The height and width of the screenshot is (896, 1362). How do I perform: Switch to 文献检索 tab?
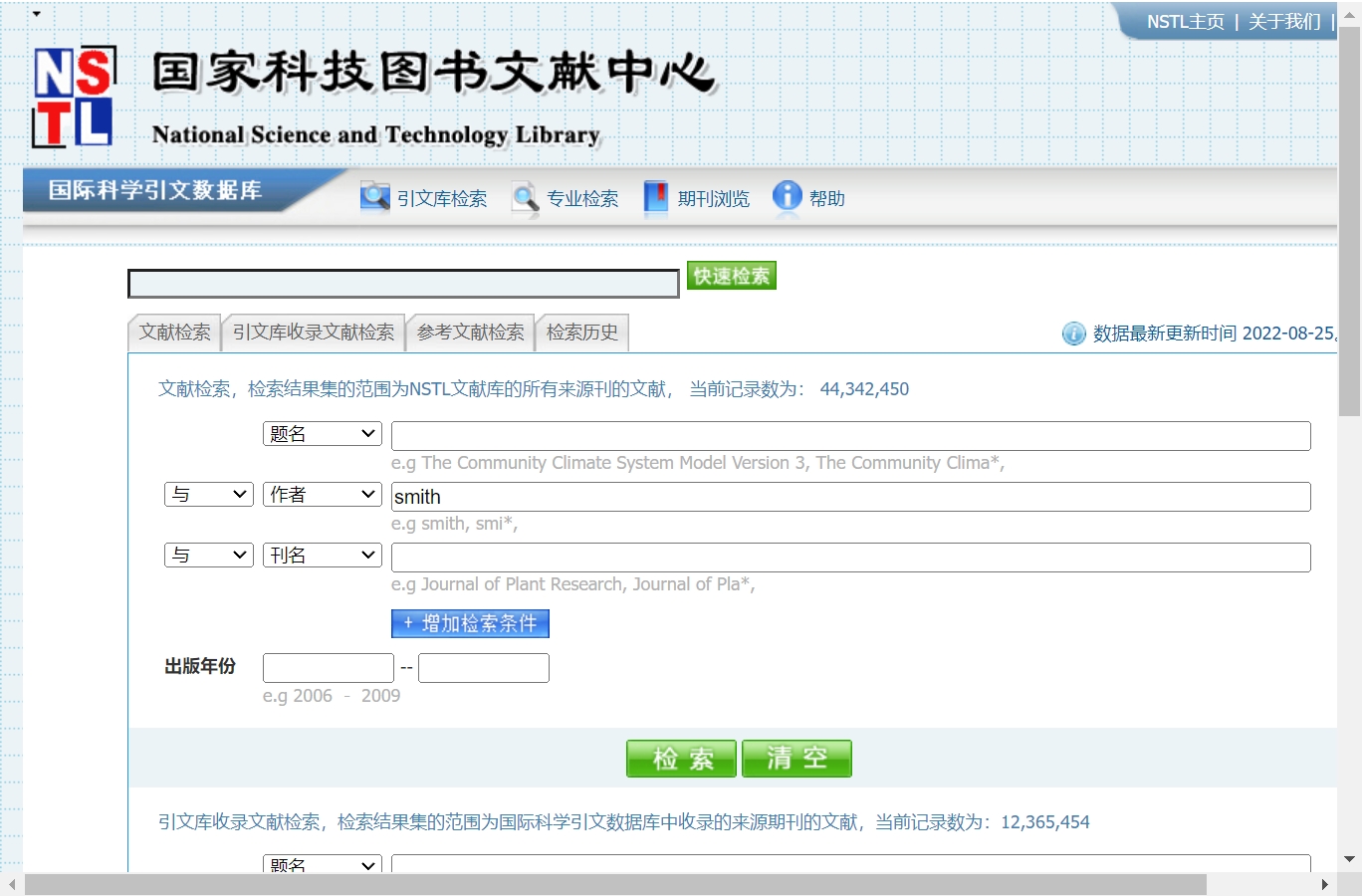click(174, 333)
